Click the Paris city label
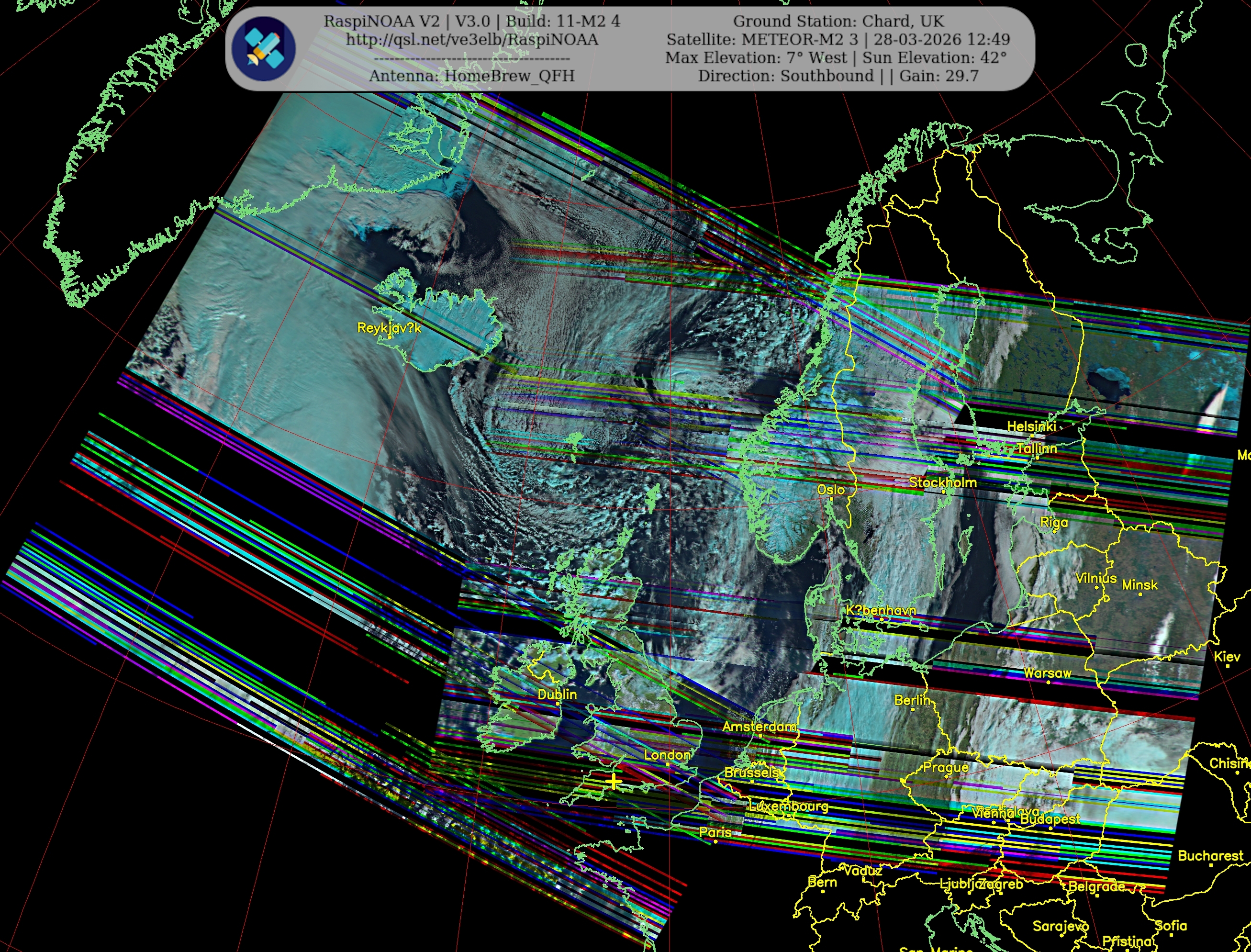 point(715,832)
